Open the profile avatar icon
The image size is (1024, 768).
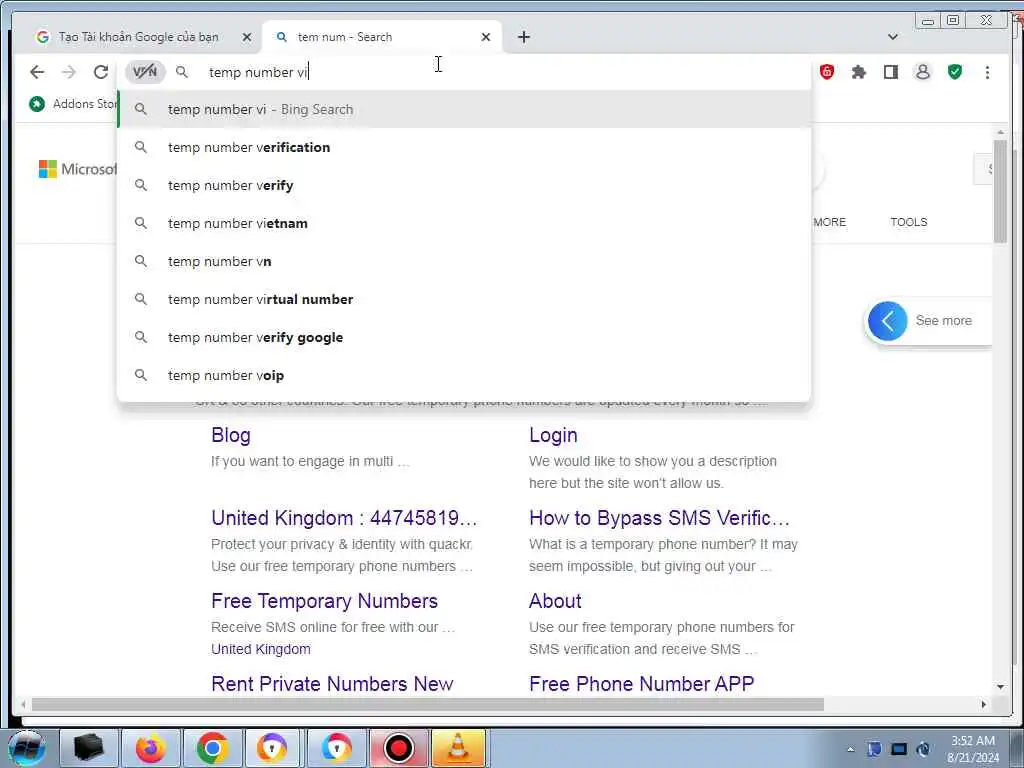(923, 72)
